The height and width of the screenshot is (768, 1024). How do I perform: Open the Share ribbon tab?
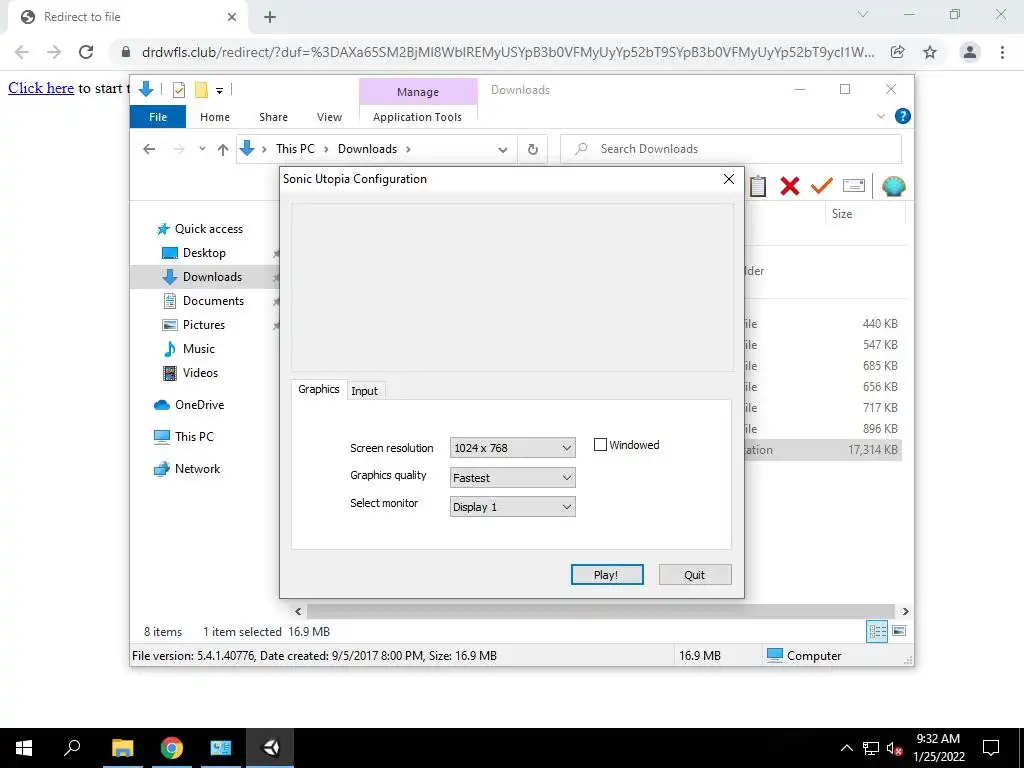pyautogui.click(x=273, y=117)
